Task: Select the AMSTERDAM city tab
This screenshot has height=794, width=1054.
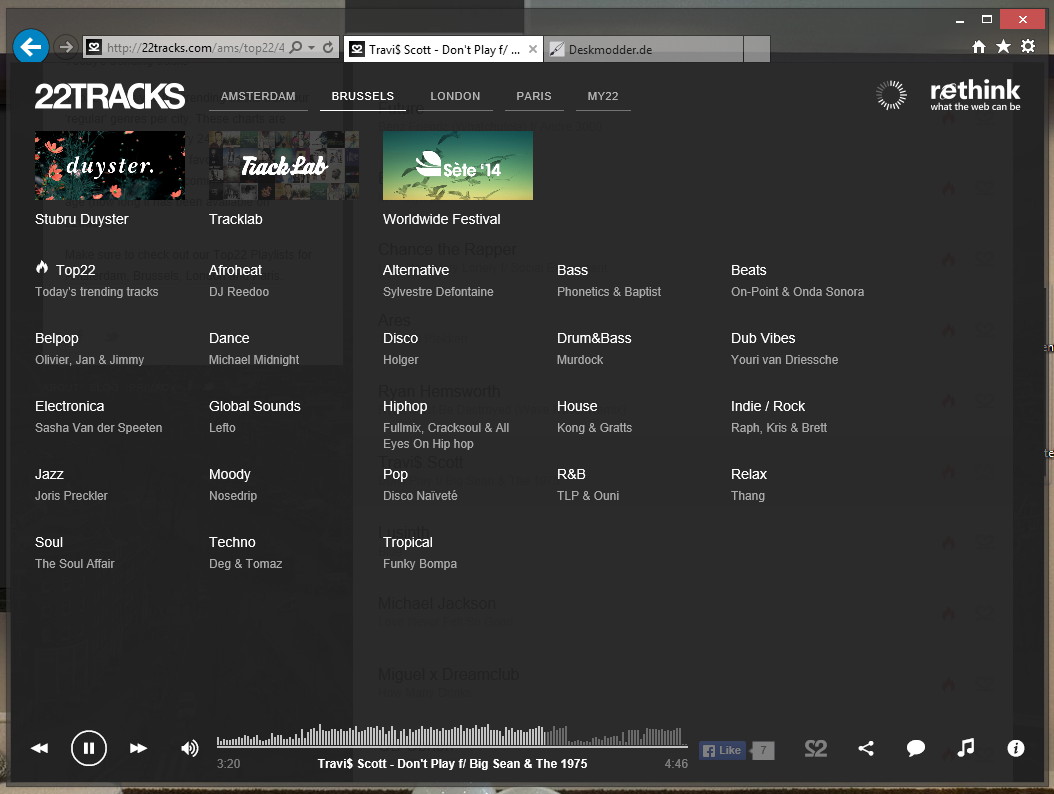Action: (258, 96)
